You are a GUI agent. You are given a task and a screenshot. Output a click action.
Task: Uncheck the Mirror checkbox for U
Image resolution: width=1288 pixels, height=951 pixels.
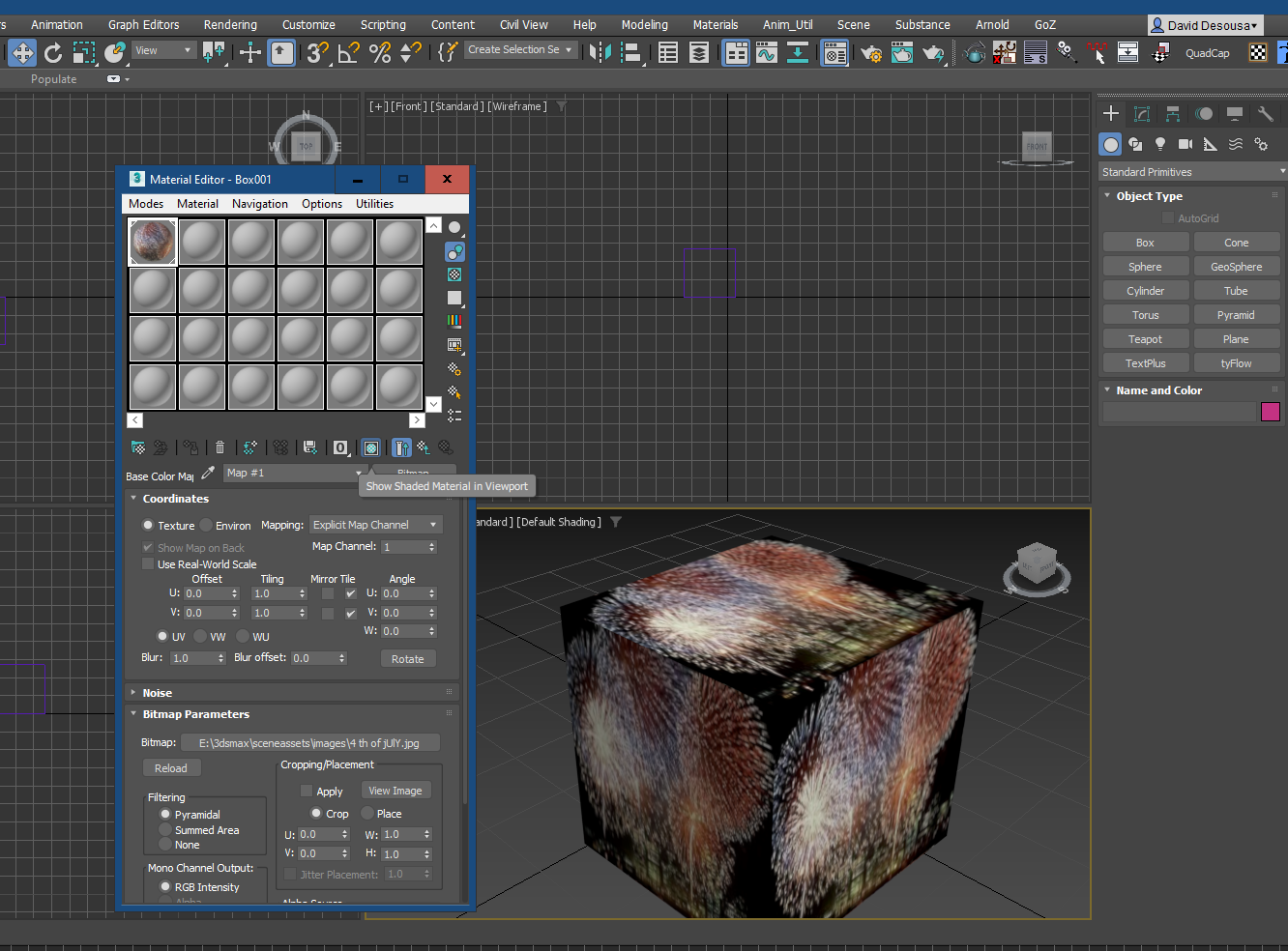(328, 593)
